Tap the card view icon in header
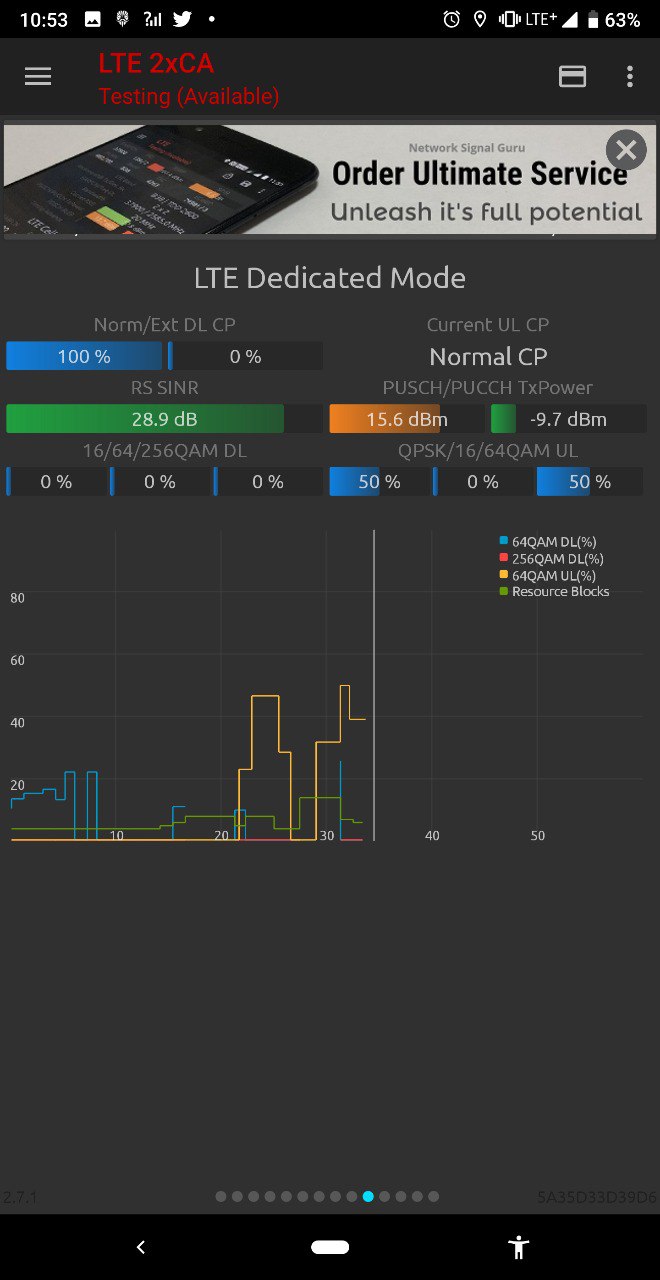The height and width of the screenshot is (1280, 660). click(x=572, y=77)
